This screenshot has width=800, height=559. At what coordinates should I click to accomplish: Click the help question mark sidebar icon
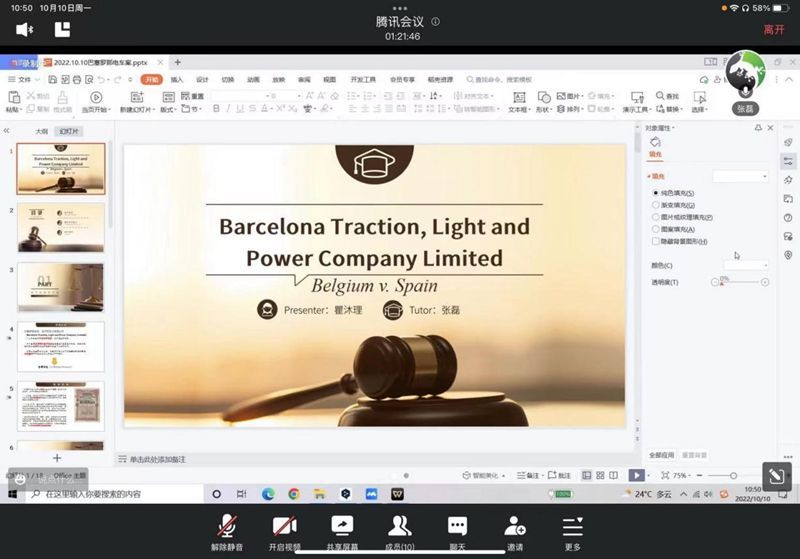coord(788,218)
